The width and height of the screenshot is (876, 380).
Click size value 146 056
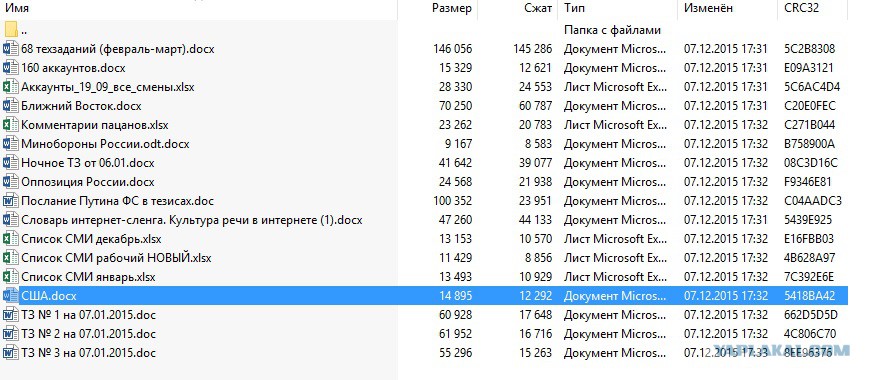[x=453, y=49]
